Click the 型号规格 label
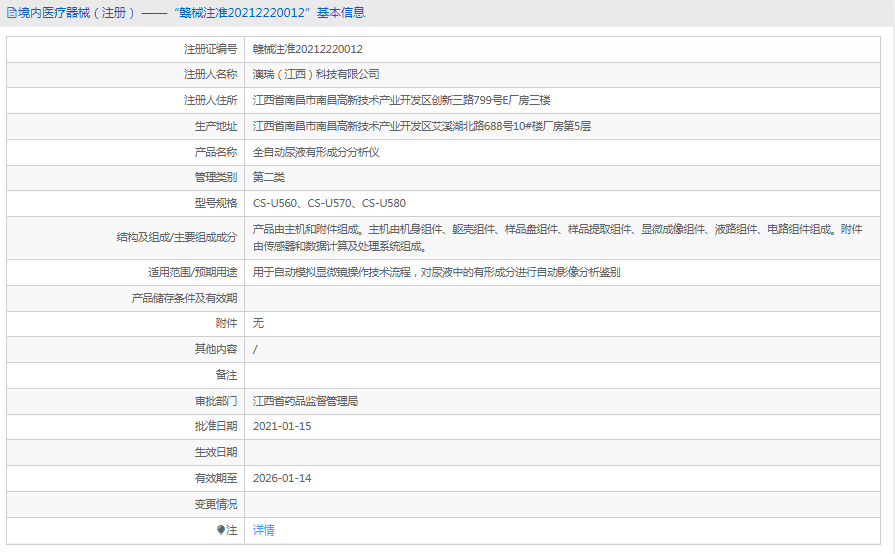Screen dimensions: 895x554 coord(216,203)
